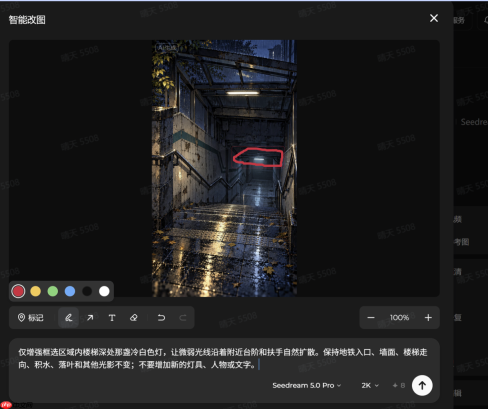Open the 2K resolution dropdown
Image resolution: width=488 pixels, height=409 pixels.
pos(370,385)
